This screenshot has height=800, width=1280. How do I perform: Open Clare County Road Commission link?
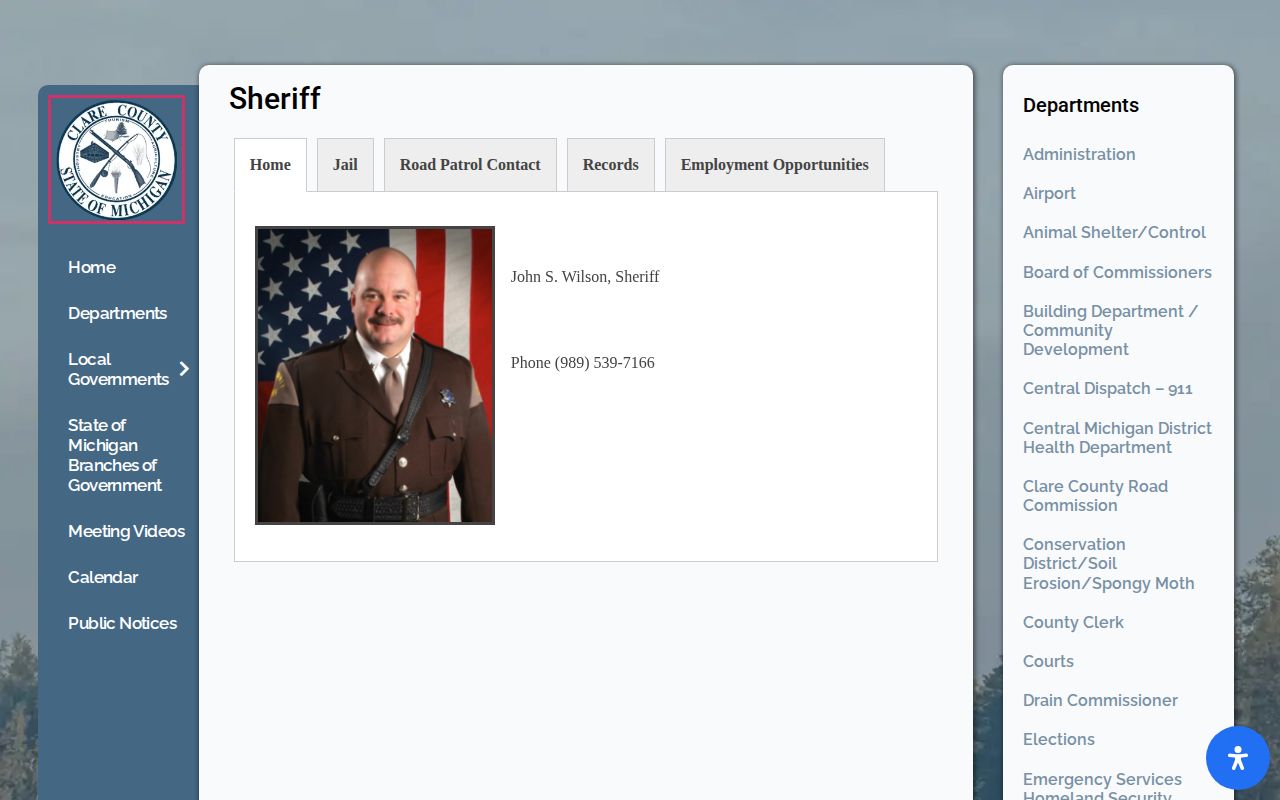tap(1095, 495)
